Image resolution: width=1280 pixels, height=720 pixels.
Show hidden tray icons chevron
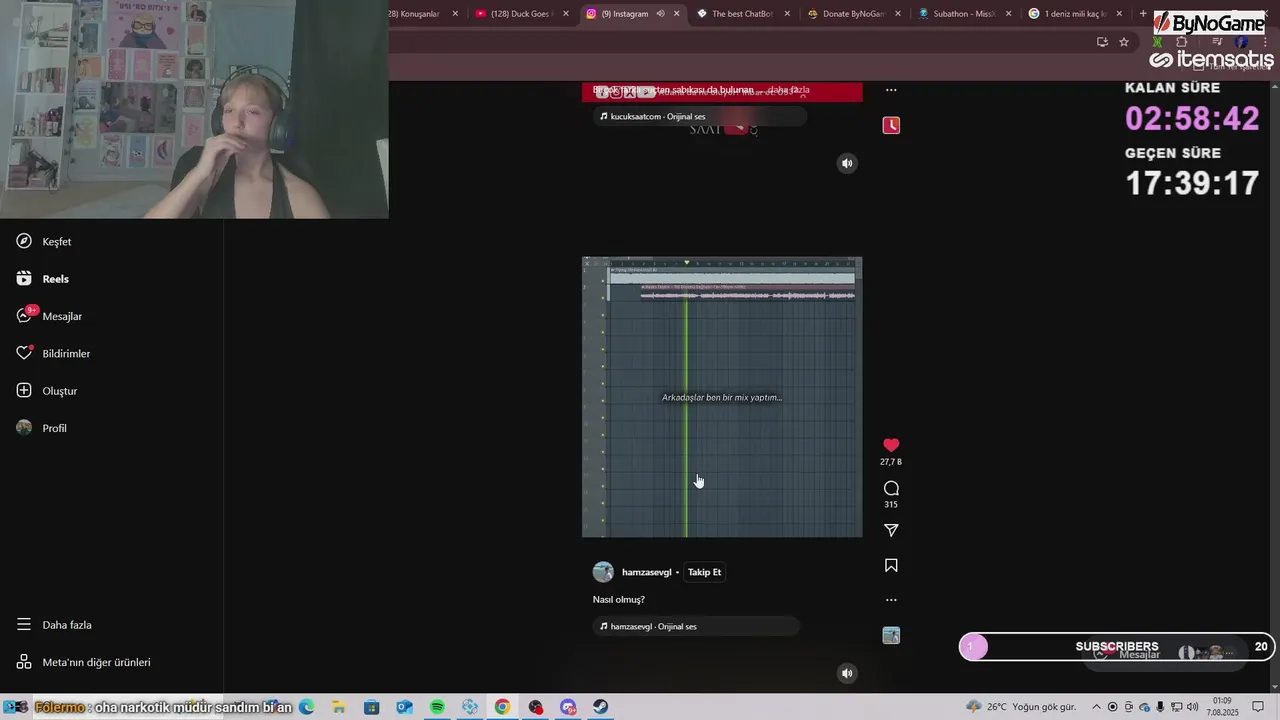coord(1096,707)
